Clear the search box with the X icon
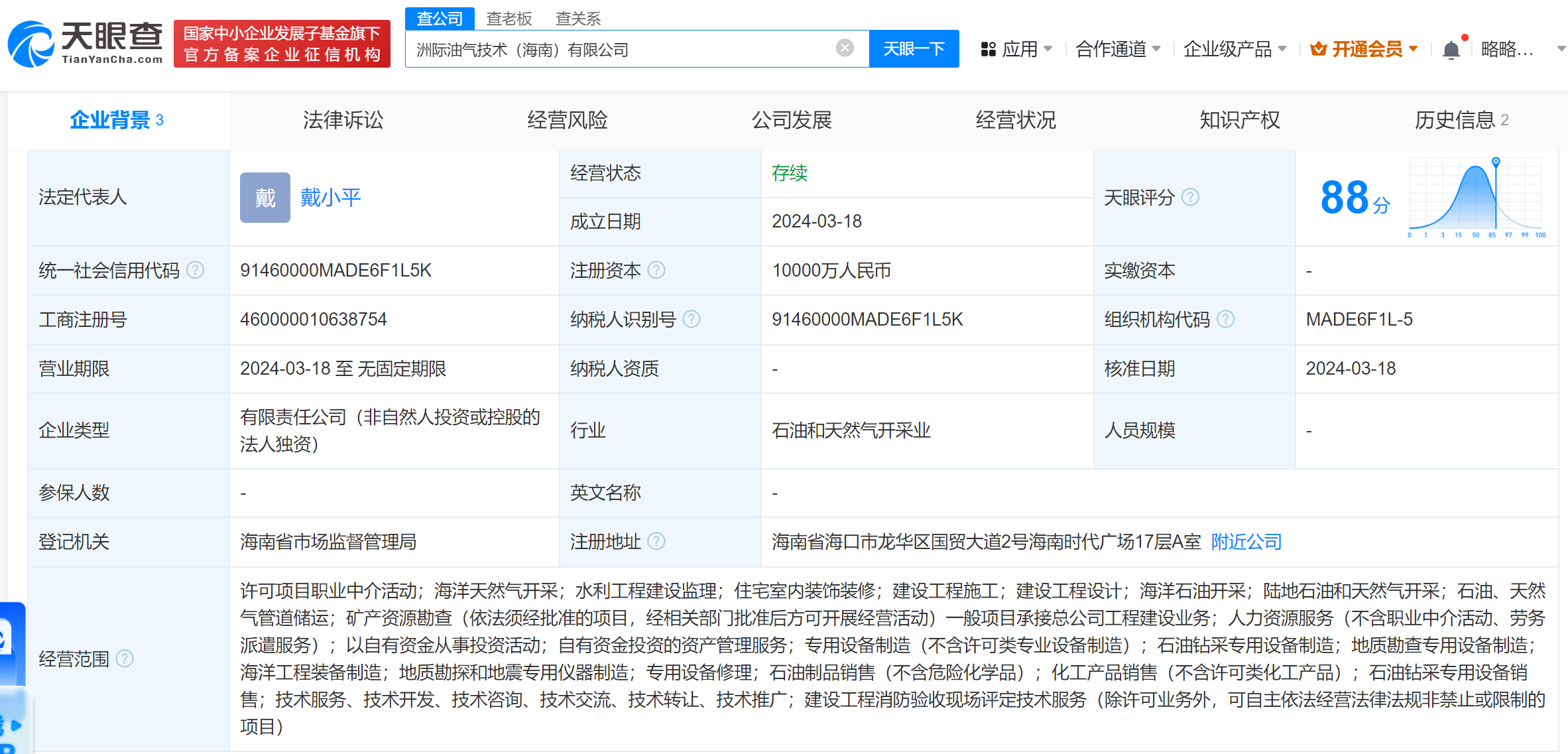This screenshot has width=1568, height=754. coord(844,48)
